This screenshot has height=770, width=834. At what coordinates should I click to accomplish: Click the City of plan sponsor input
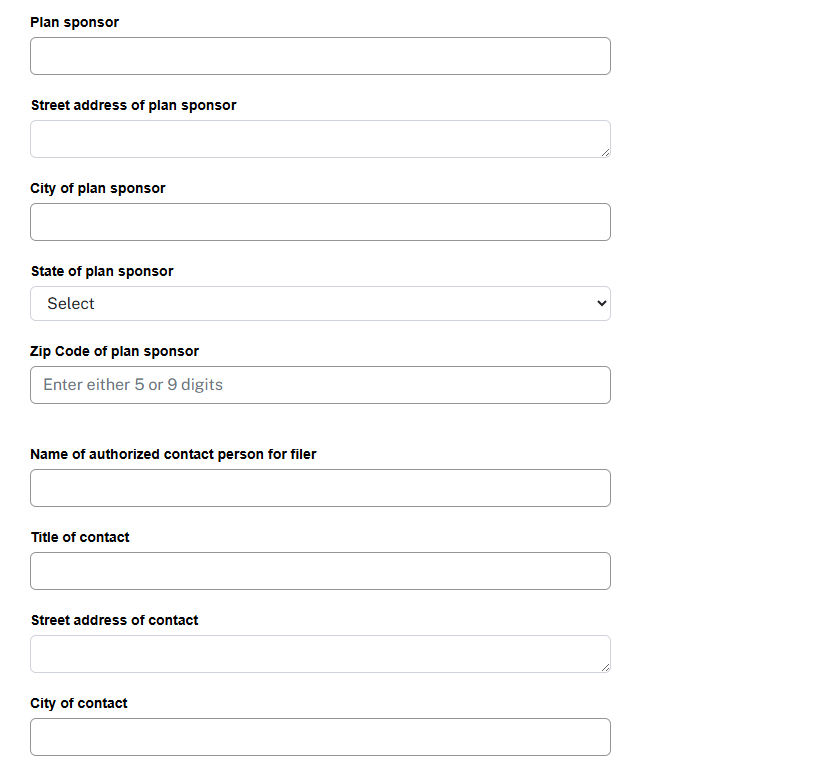(320, 222)
